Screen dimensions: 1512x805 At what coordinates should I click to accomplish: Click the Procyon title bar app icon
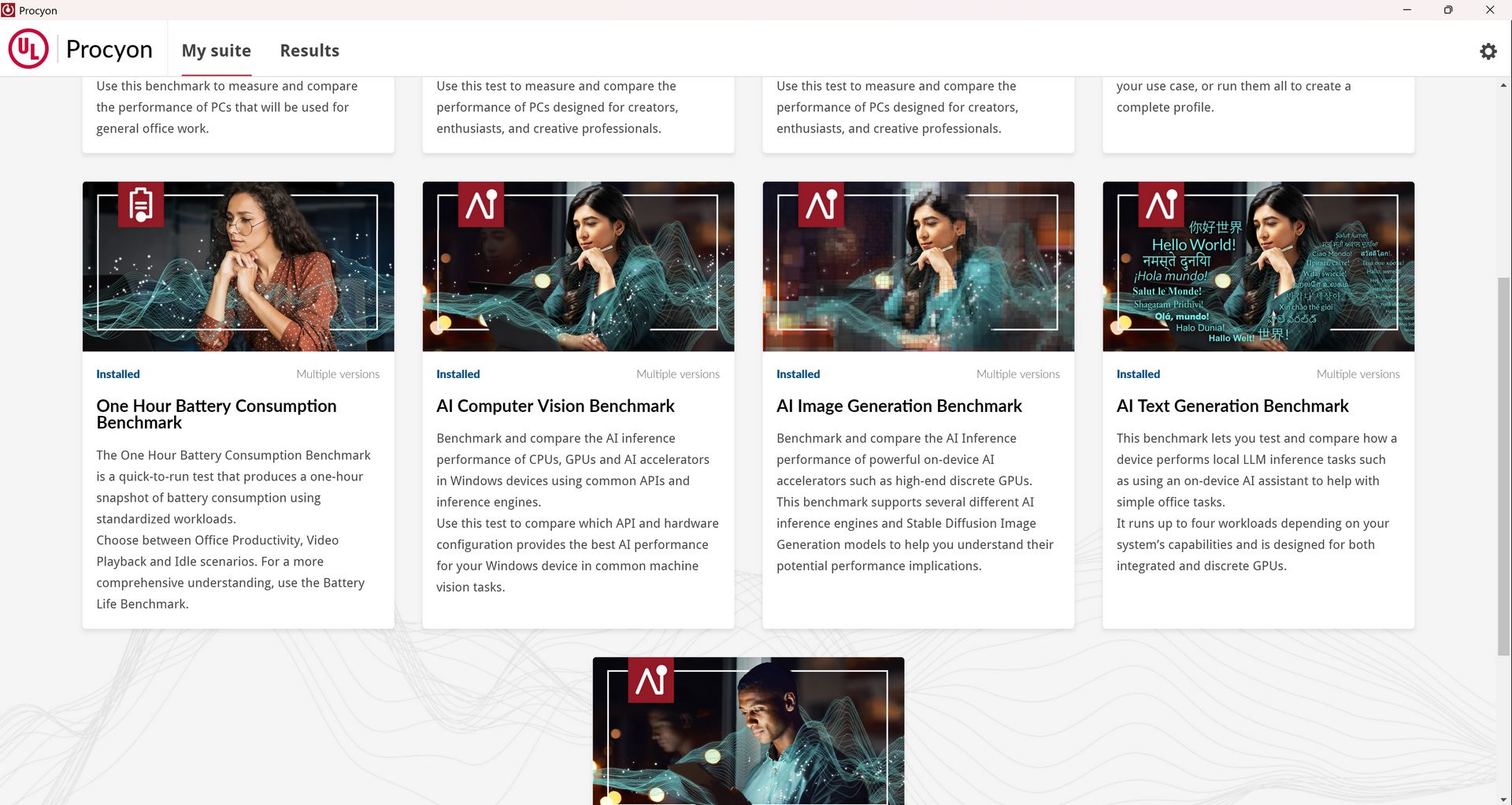pyautogui.click(x=8, y=10)
